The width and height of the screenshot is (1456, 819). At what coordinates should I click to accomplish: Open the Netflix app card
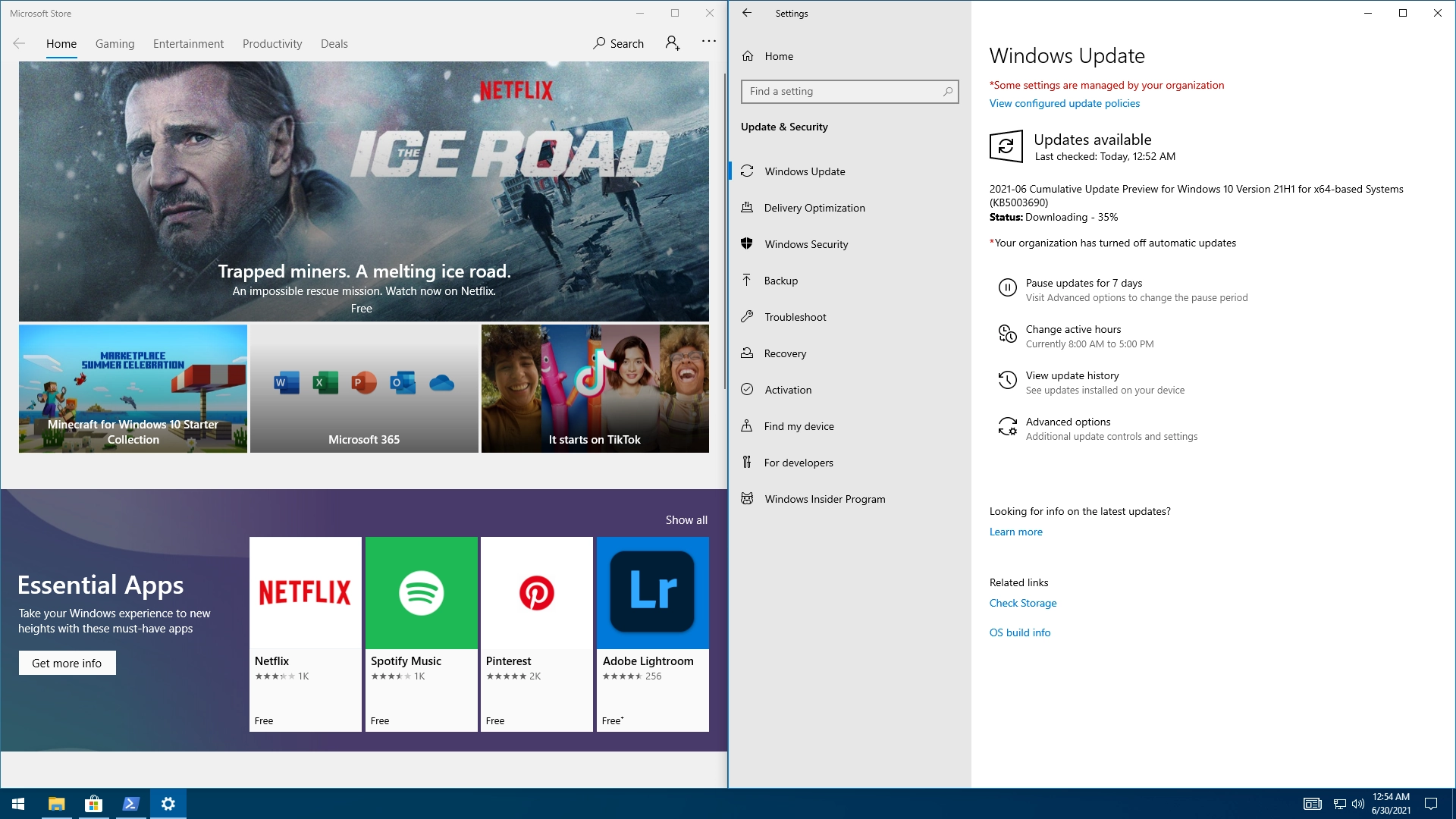pyautogui.click(x=306, y=634)
